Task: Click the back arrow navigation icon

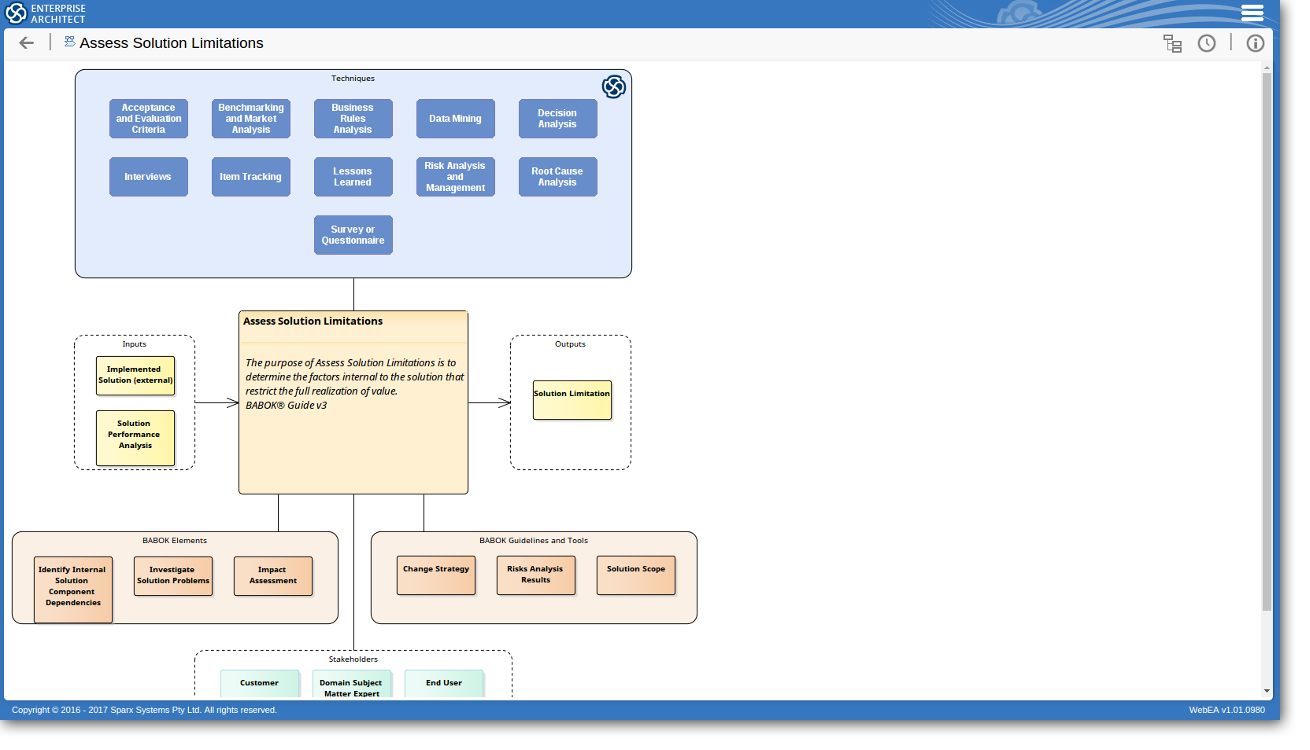Action: (x=26, y=43)
